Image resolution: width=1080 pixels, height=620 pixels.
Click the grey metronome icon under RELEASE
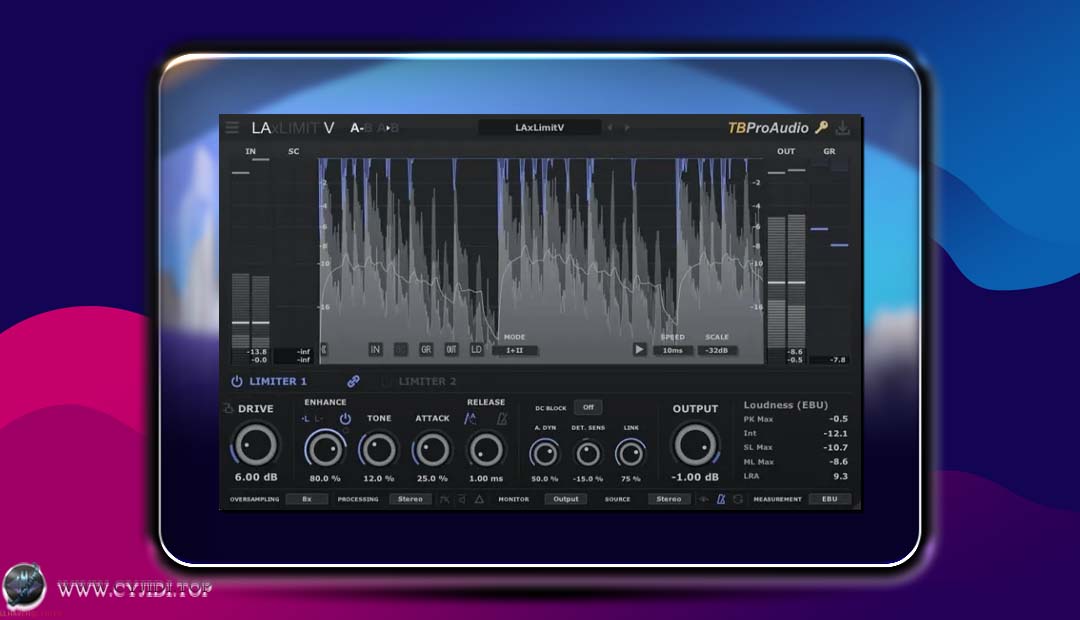502,418
